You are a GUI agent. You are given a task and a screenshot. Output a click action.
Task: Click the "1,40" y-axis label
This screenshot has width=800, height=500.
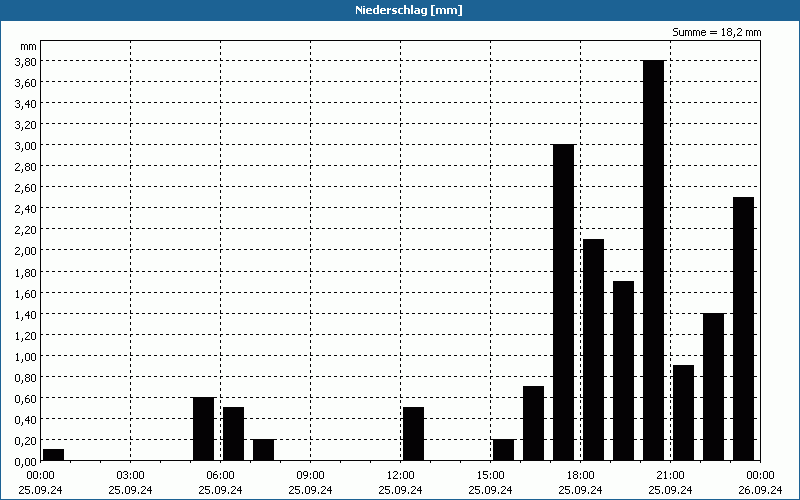(x=28, y=314)
